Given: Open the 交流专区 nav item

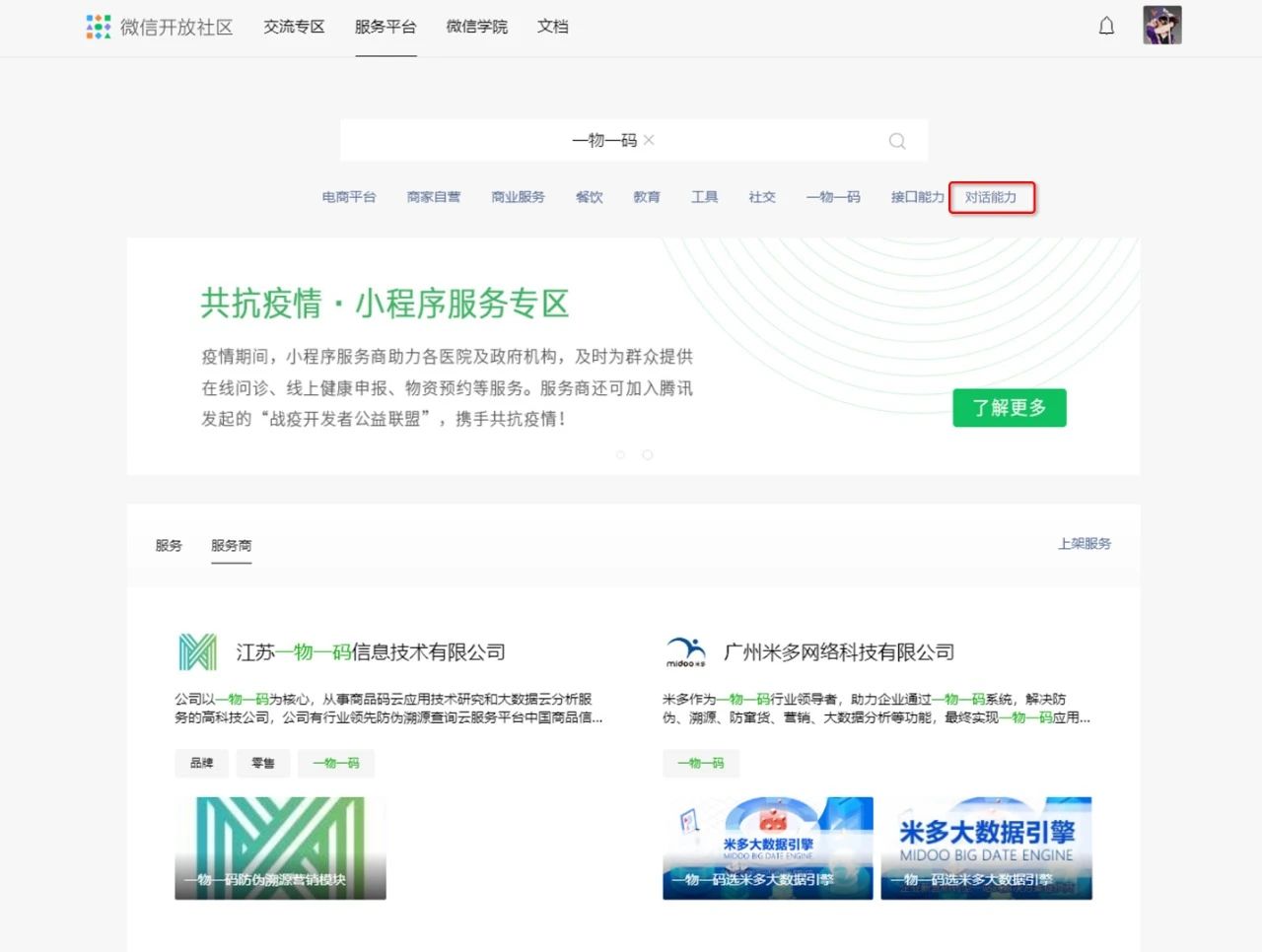Looking at the screenshot, I should [294, 27].
